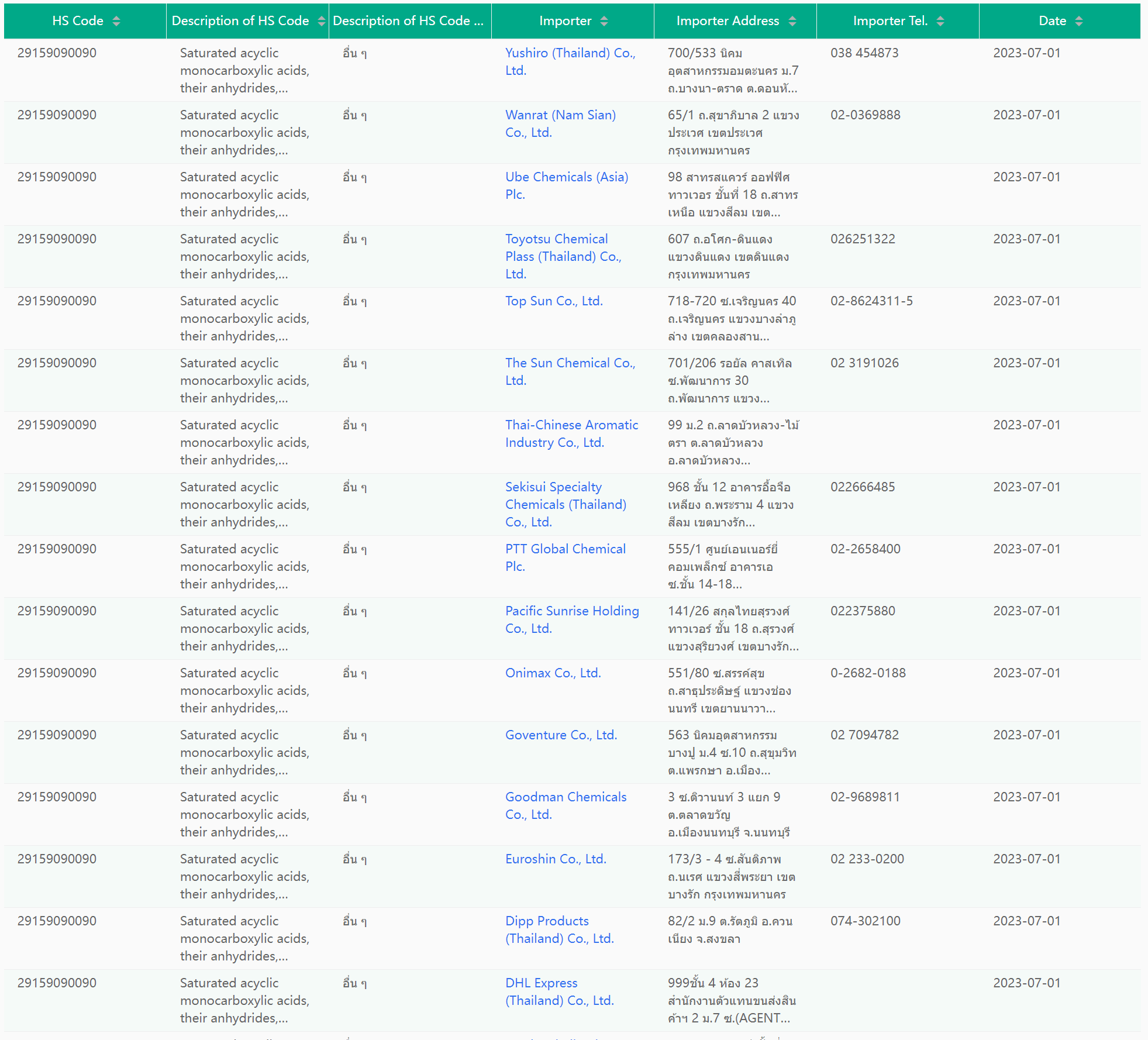Sort by Importer Address column arrows
Viewport: 1148px width, 1040px height.
point(792,21)
